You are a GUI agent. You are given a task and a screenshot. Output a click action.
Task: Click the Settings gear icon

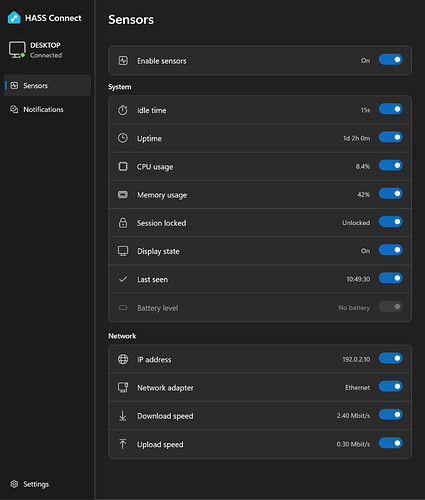14,484
